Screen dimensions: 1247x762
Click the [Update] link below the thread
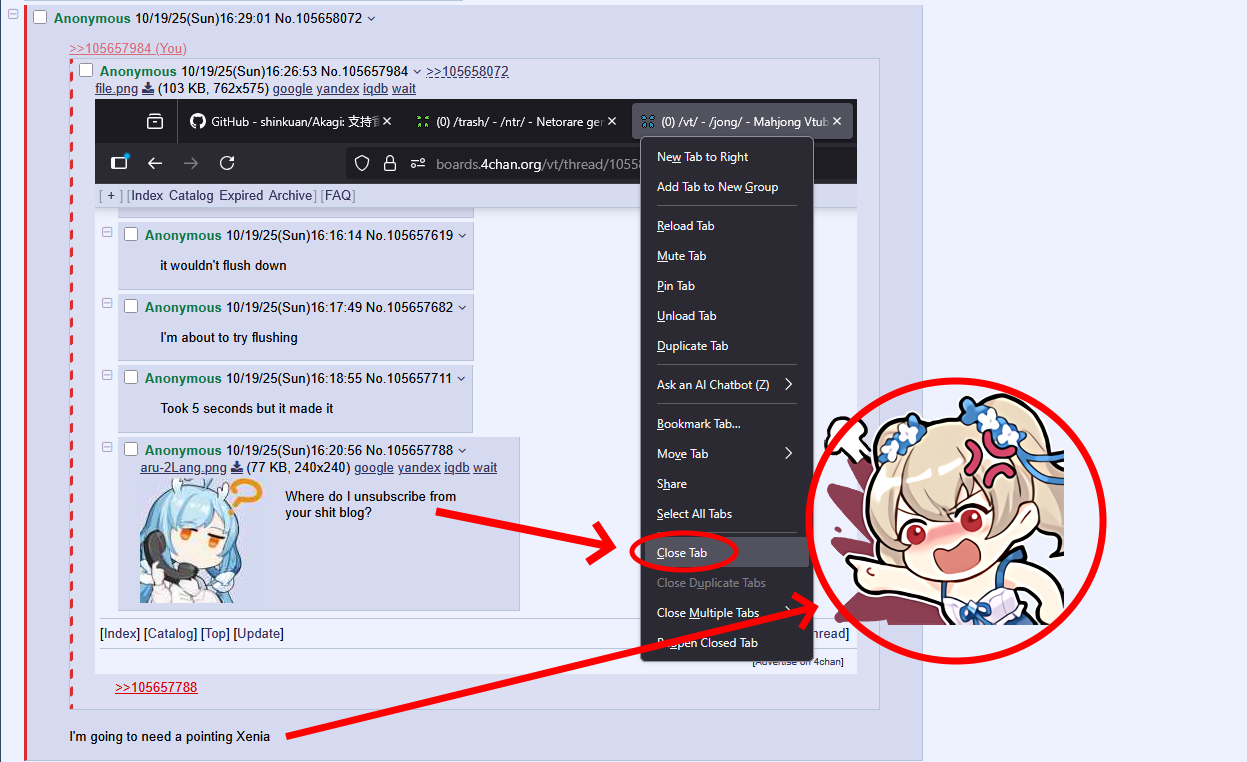pos(259,634)
